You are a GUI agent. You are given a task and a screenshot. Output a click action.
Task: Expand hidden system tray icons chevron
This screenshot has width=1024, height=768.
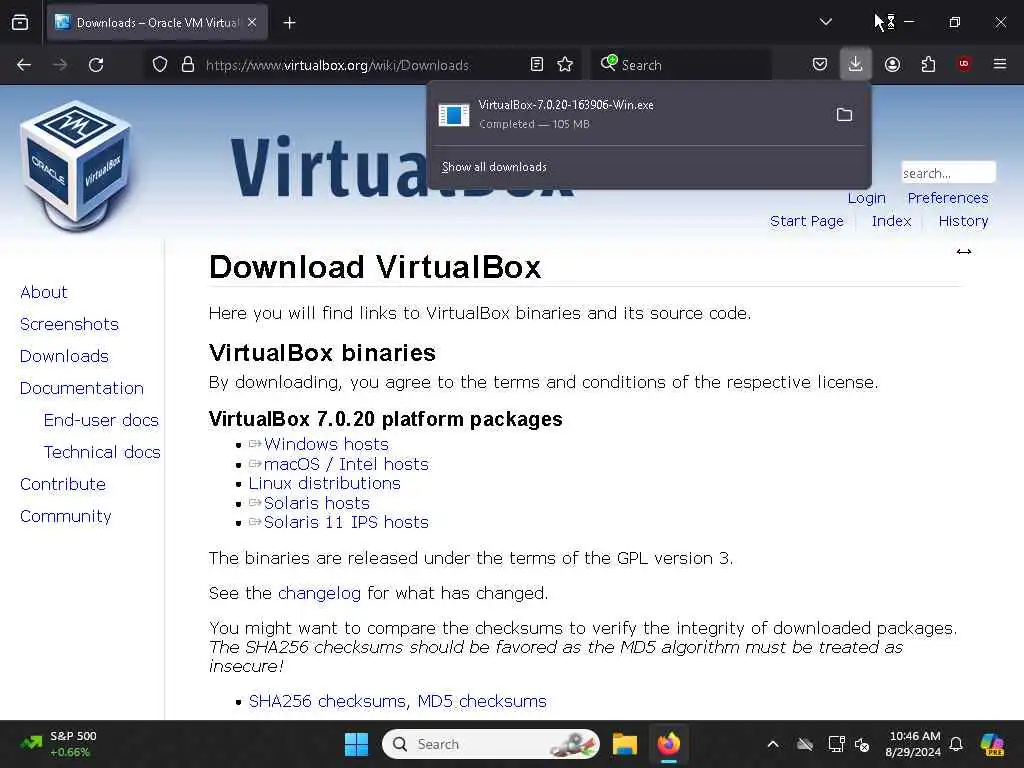[773, 744]
